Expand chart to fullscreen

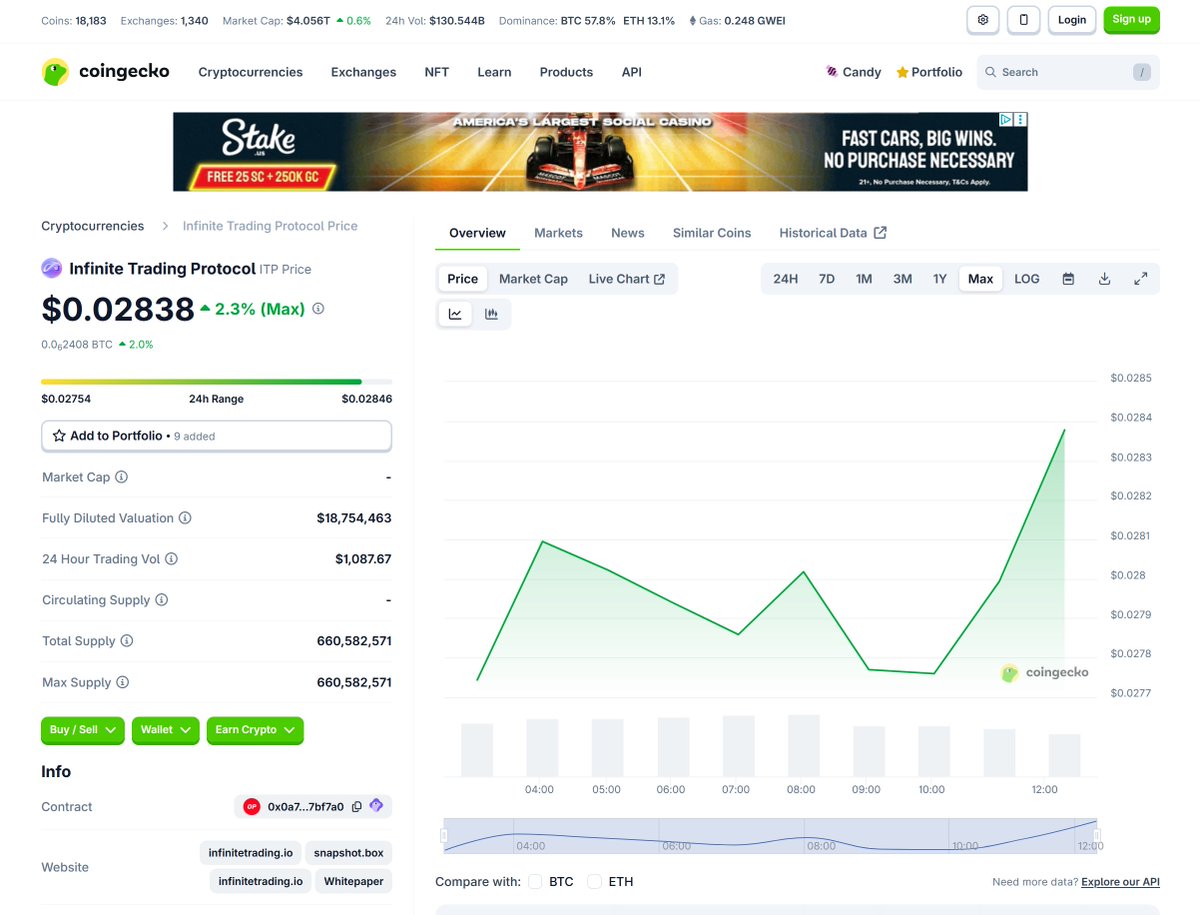(1140, 279)
